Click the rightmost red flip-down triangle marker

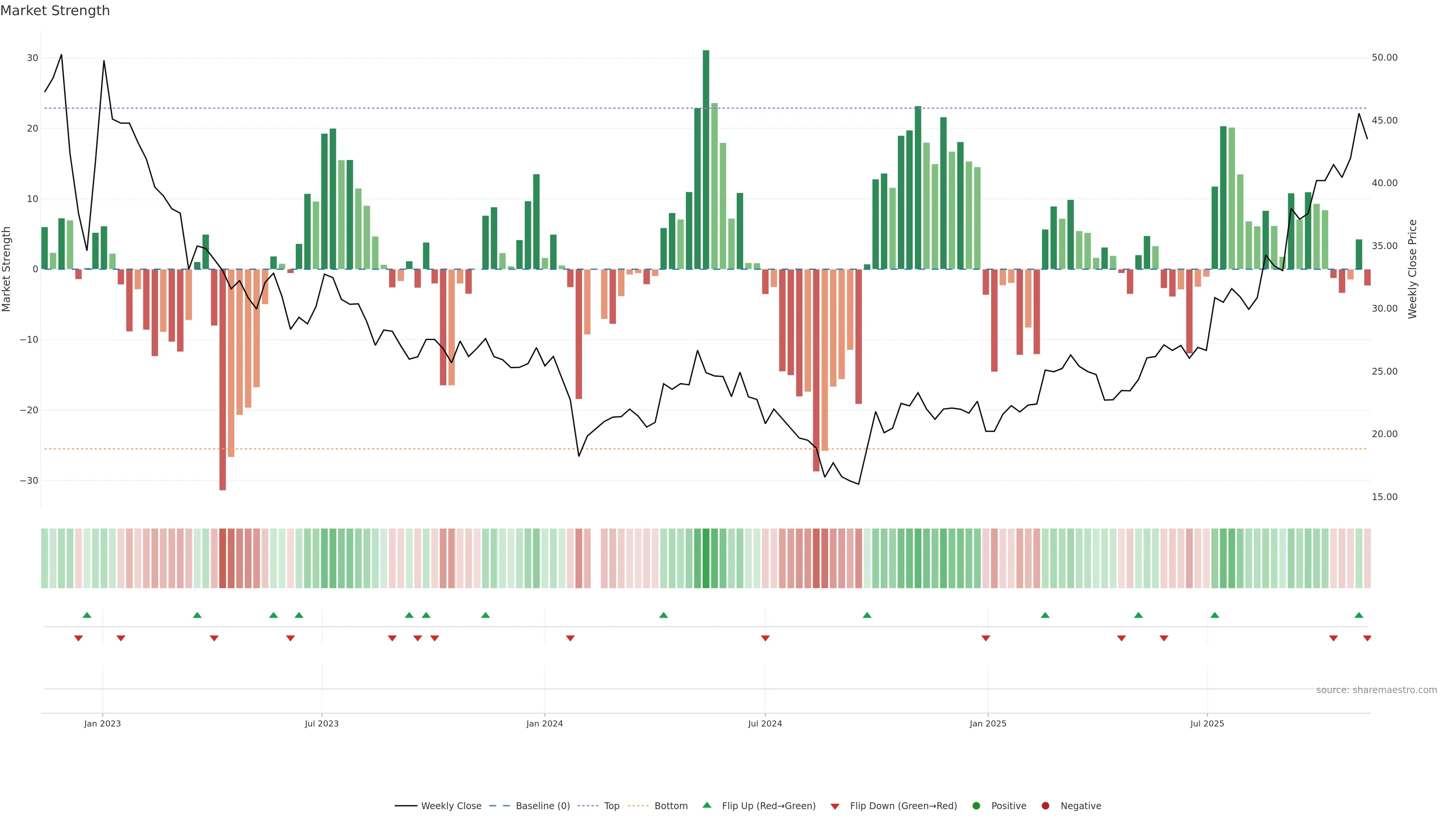(x=1367, y=638)
